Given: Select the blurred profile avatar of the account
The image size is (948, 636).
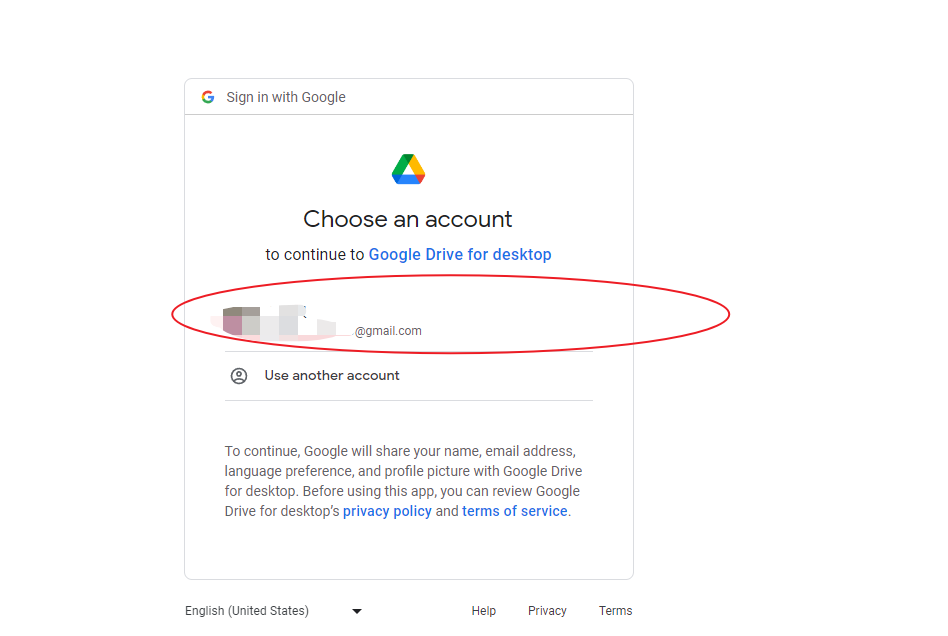Looking at the screenshot, I should click(x=241, y=321).
